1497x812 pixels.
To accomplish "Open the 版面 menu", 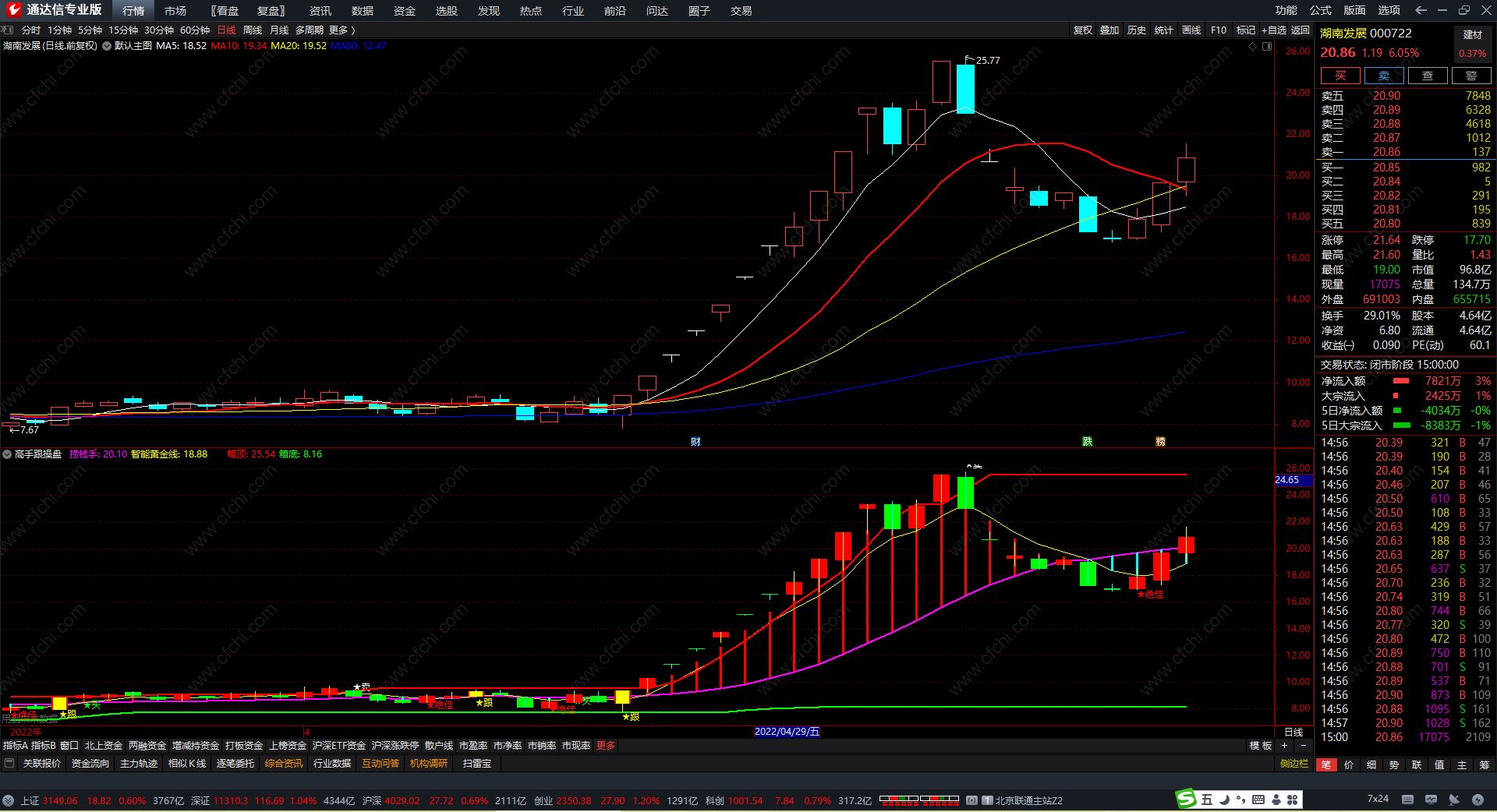I will 1354,10.
